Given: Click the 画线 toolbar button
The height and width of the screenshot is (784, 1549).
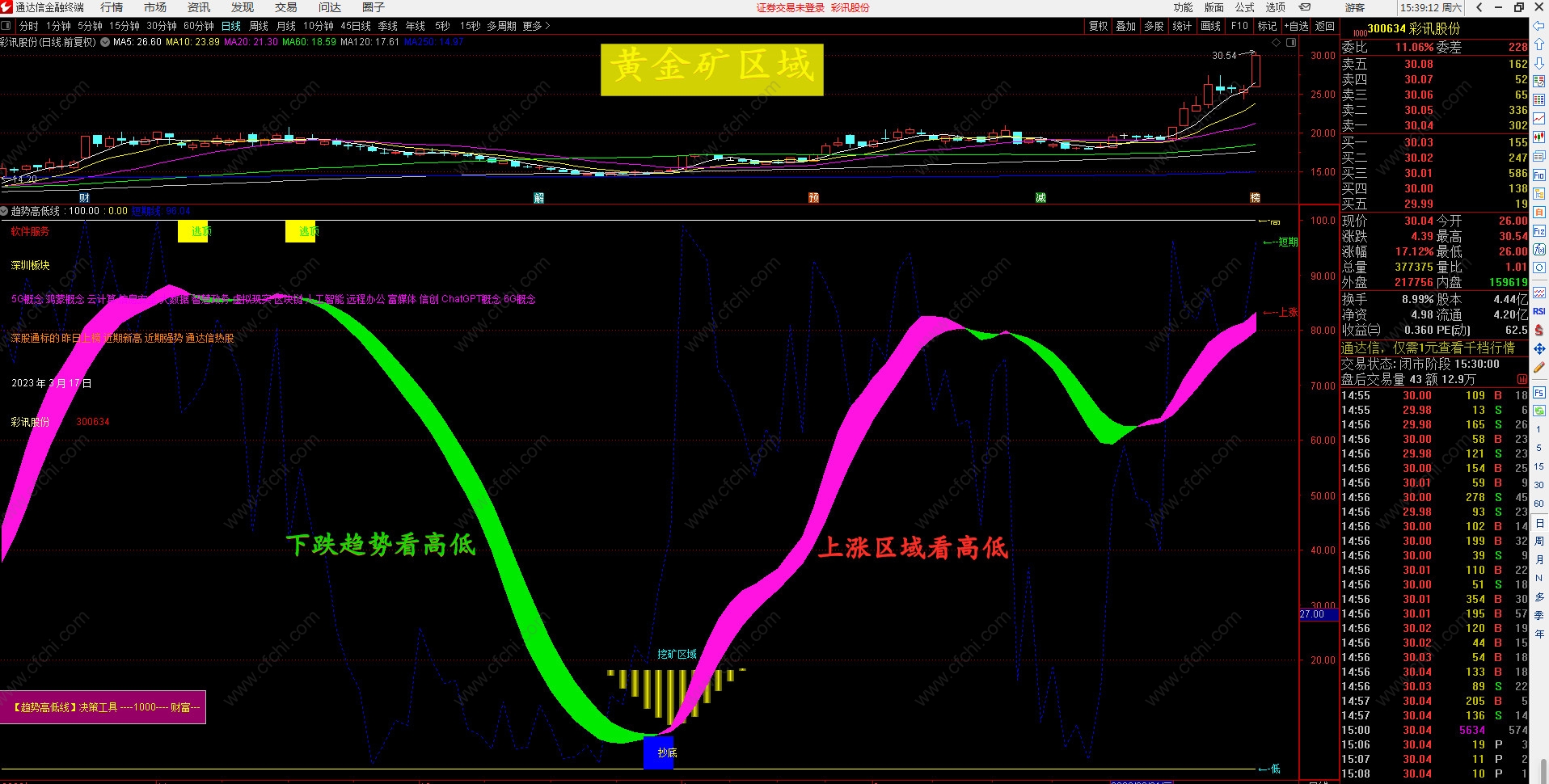Looking at the screenshot, I should coord(1210,26).
